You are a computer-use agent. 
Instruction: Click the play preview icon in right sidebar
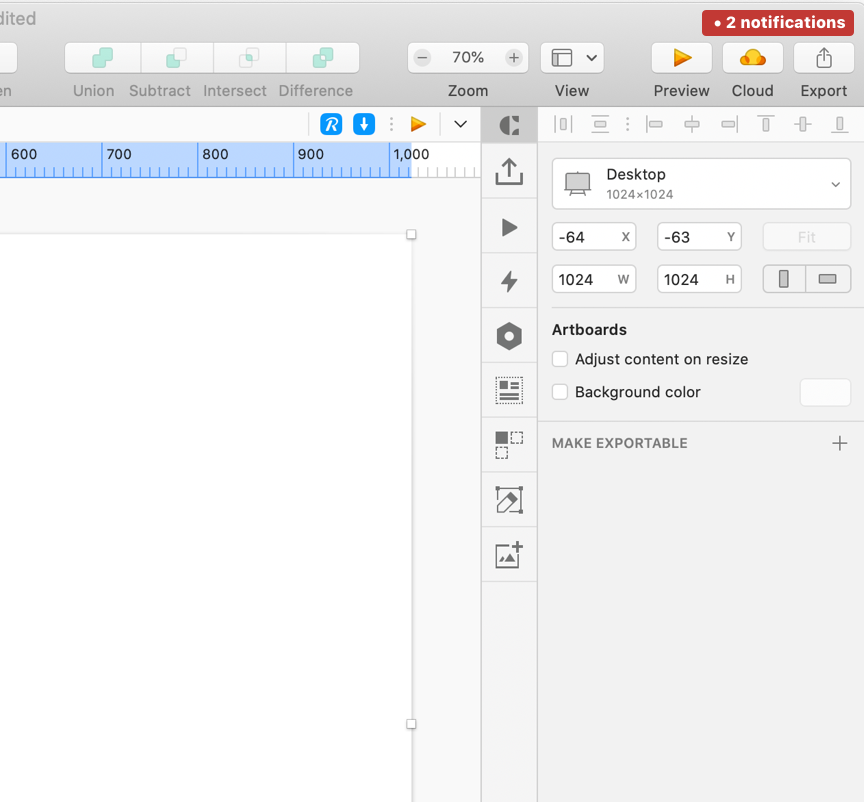pyautogui.click(x=509, y=226)
